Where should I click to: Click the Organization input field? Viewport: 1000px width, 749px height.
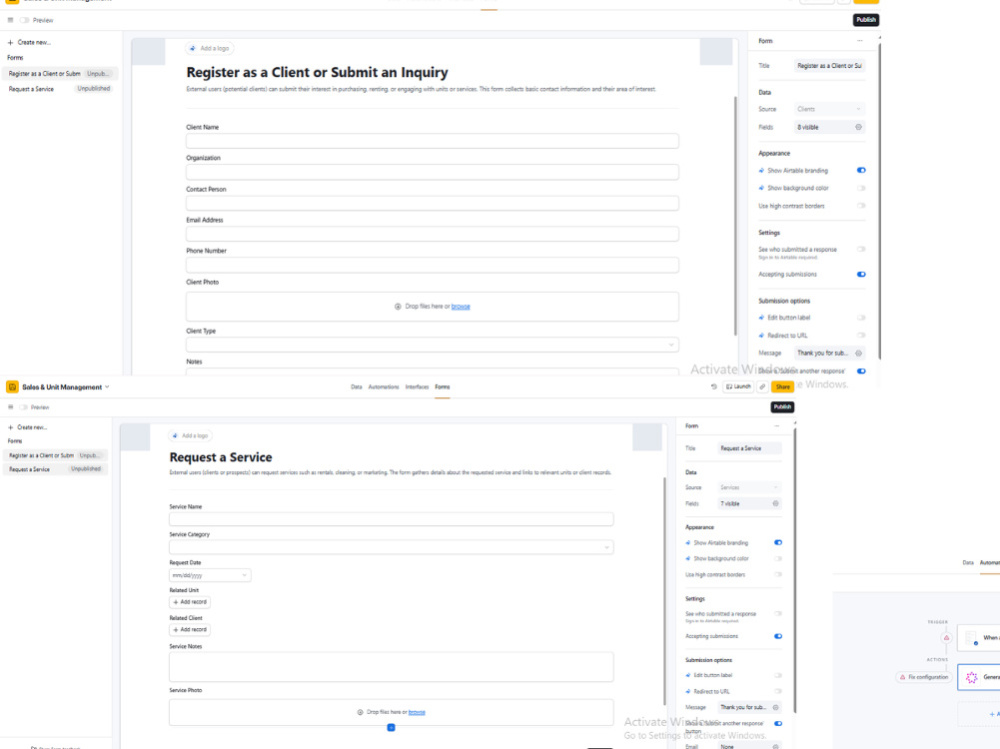tap(432, 172)
